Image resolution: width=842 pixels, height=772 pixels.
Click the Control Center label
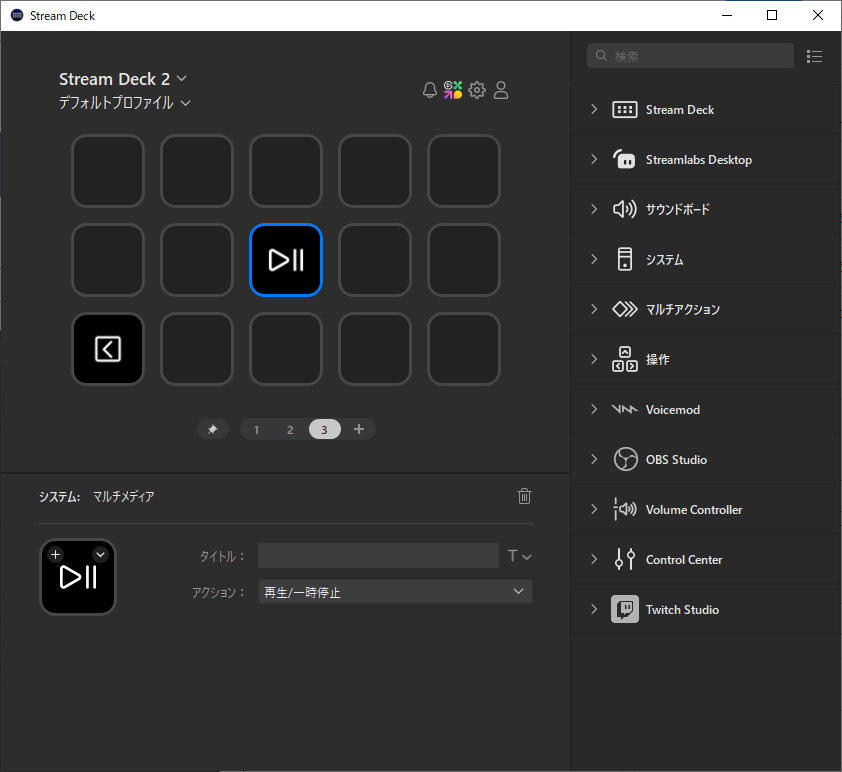pos(684,559)
